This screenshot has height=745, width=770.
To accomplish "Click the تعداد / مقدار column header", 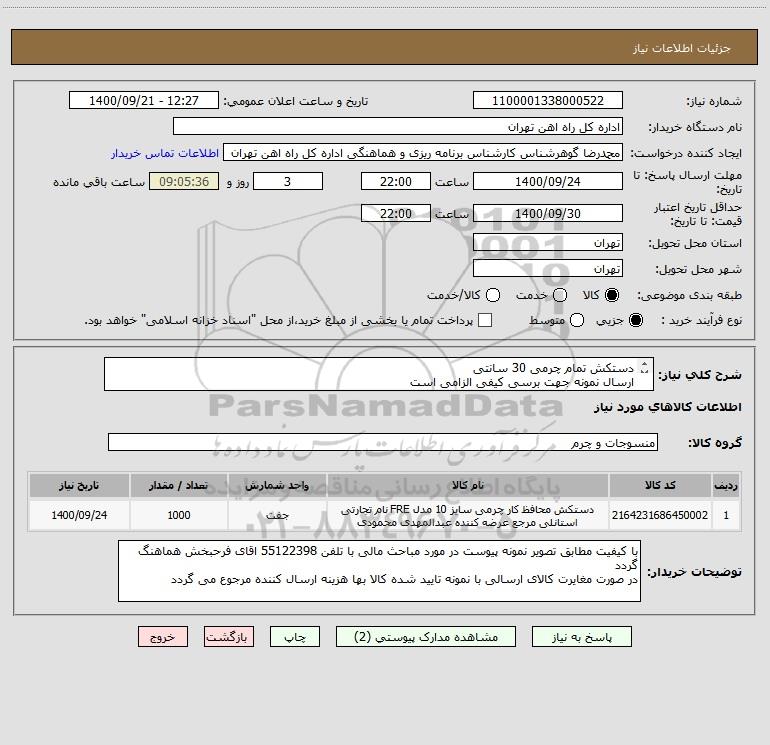I will click(x=179, y=485).
